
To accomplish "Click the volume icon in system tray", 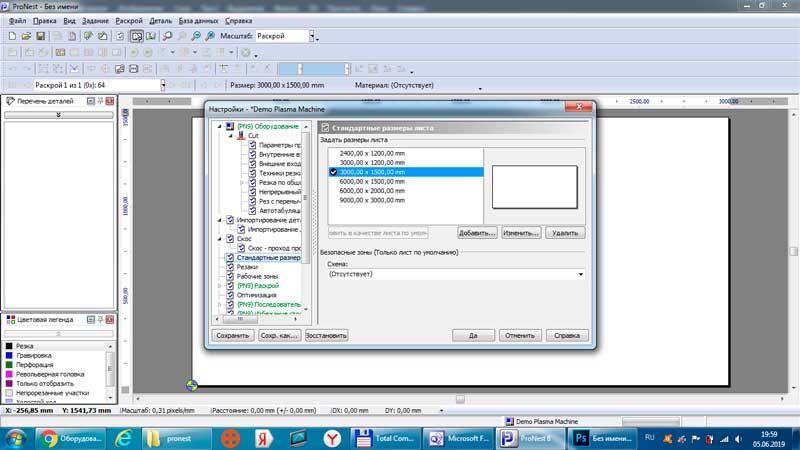I will coord(738,439).
